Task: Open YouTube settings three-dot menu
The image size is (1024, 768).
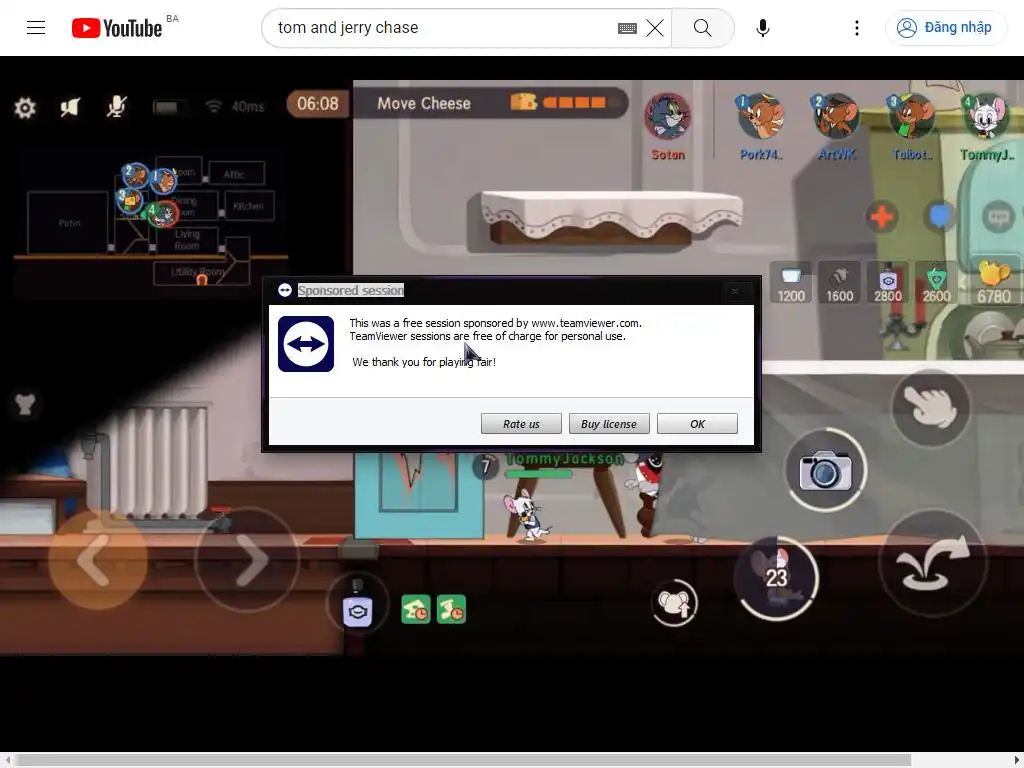Action: coord(856,28)
